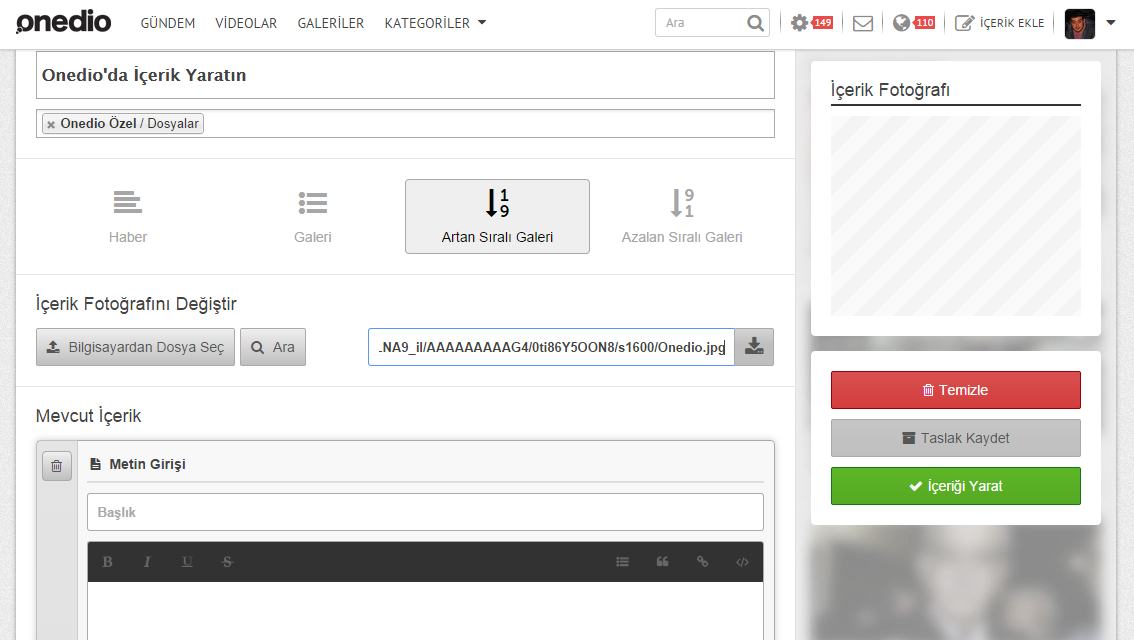Image resolution: width=1134 pixels, height=640 pixels.
Task: Click the image URL input field
Action: pyautogui.click(x=551, y=347)
